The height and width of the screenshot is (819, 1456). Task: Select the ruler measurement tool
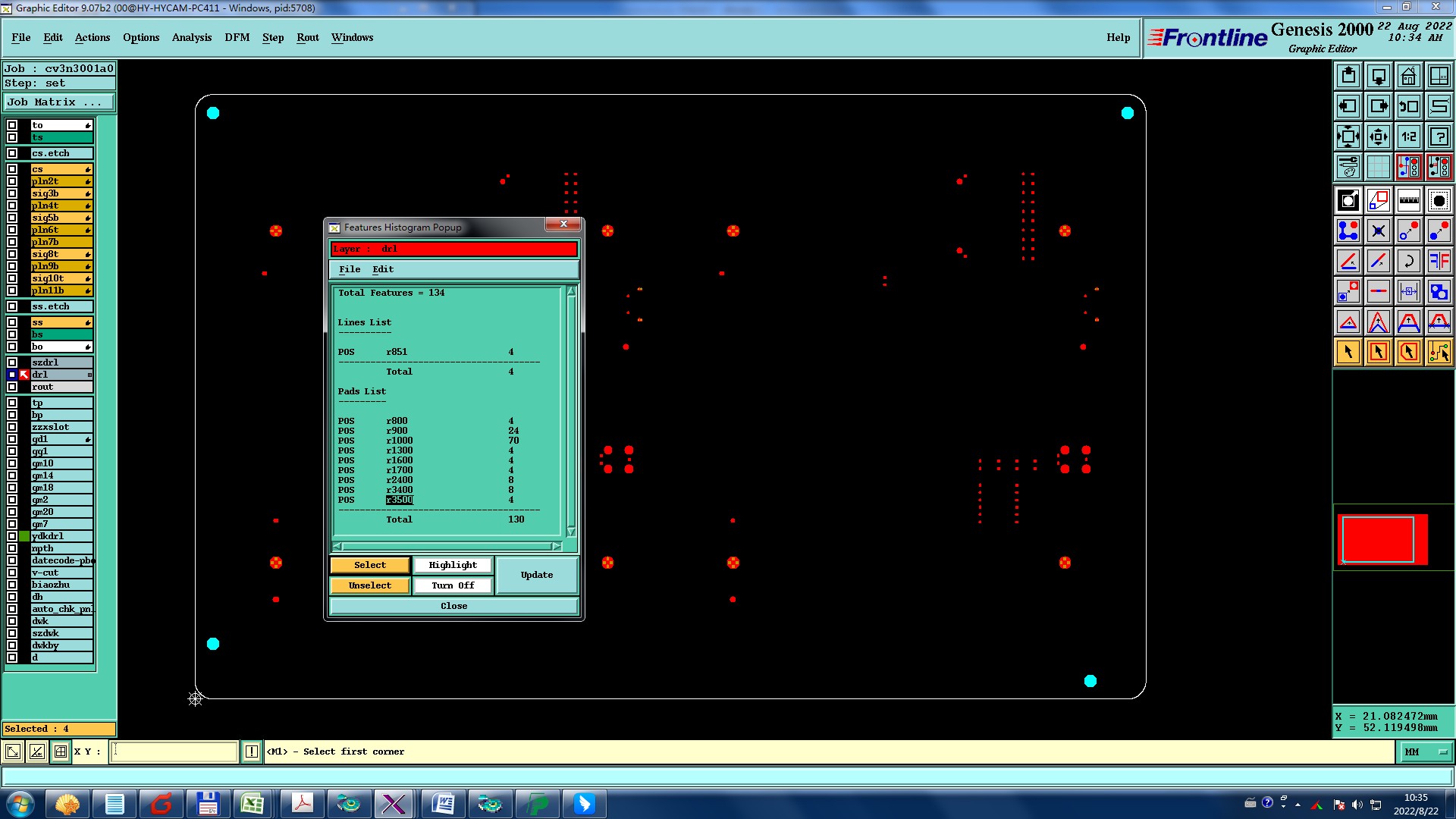[1408, 200]
